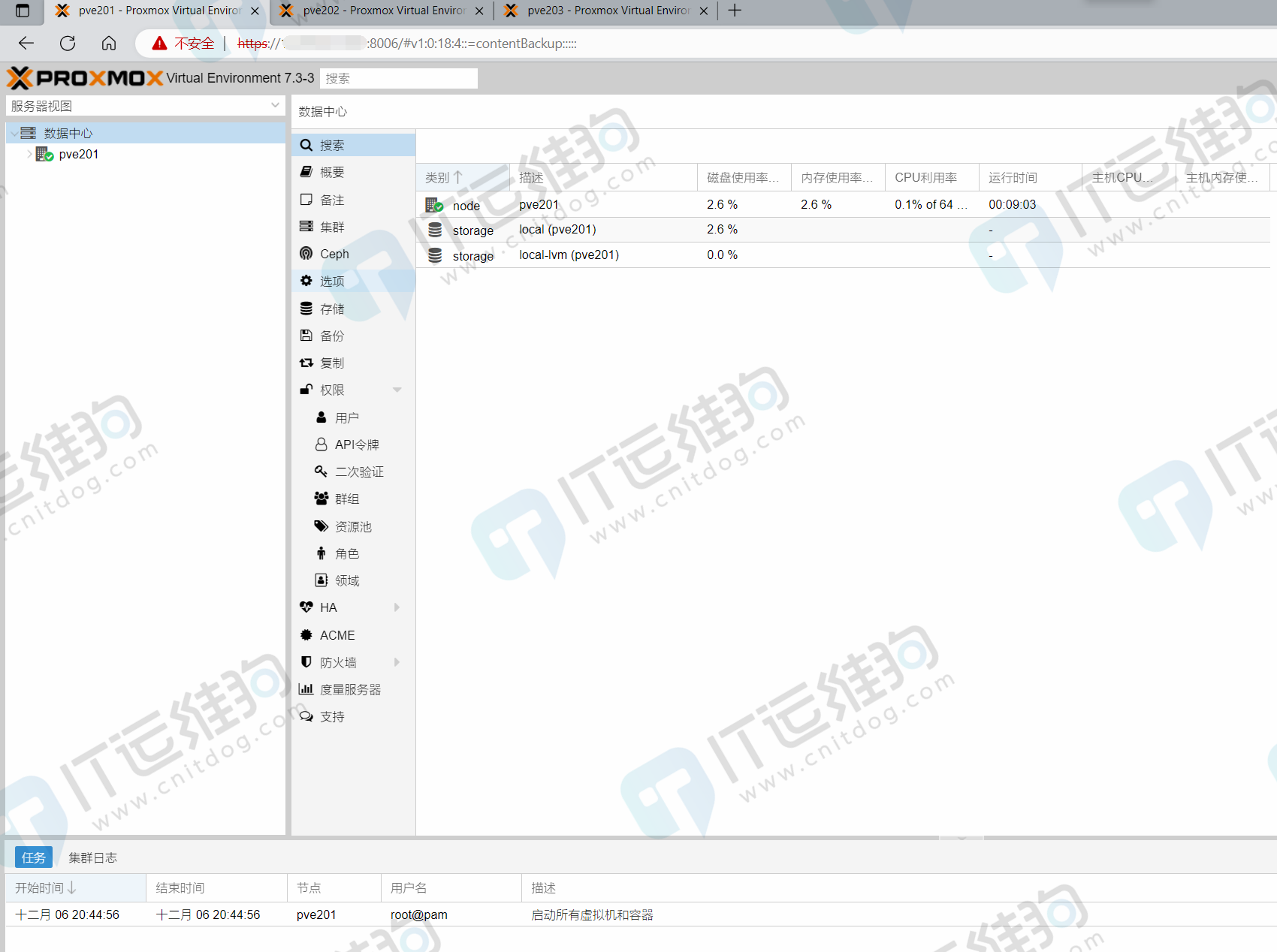Screen dimensions: 1277x952
Task: Reload the page with refresh icon
Action: [68, 44]
